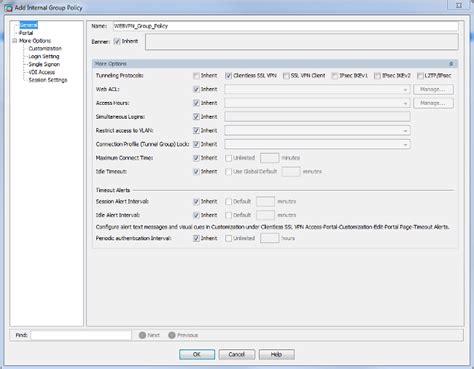Click the Banner text area
This screenshot has height=369, width=474.
(302, 42)
